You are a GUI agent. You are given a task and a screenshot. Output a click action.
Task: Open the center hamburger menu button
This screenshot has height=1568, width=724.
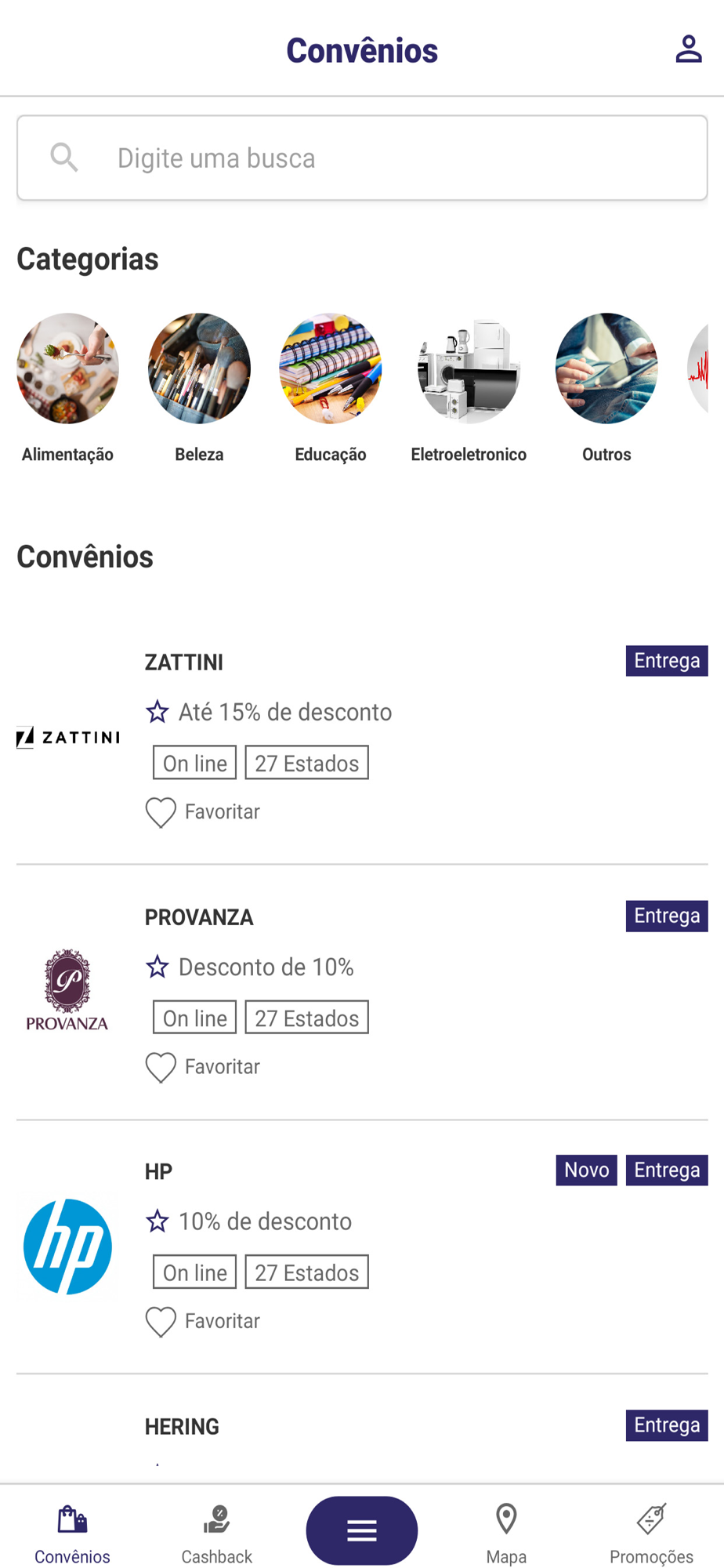pos(362,1530)
